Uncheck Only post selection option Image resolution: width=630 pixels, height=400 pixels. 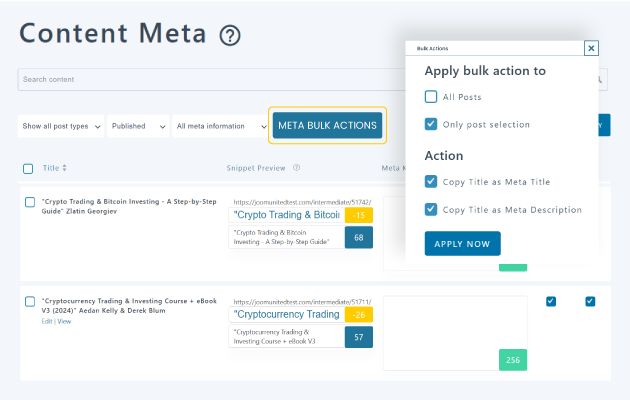pyautogui.click(x=431, y=124)
